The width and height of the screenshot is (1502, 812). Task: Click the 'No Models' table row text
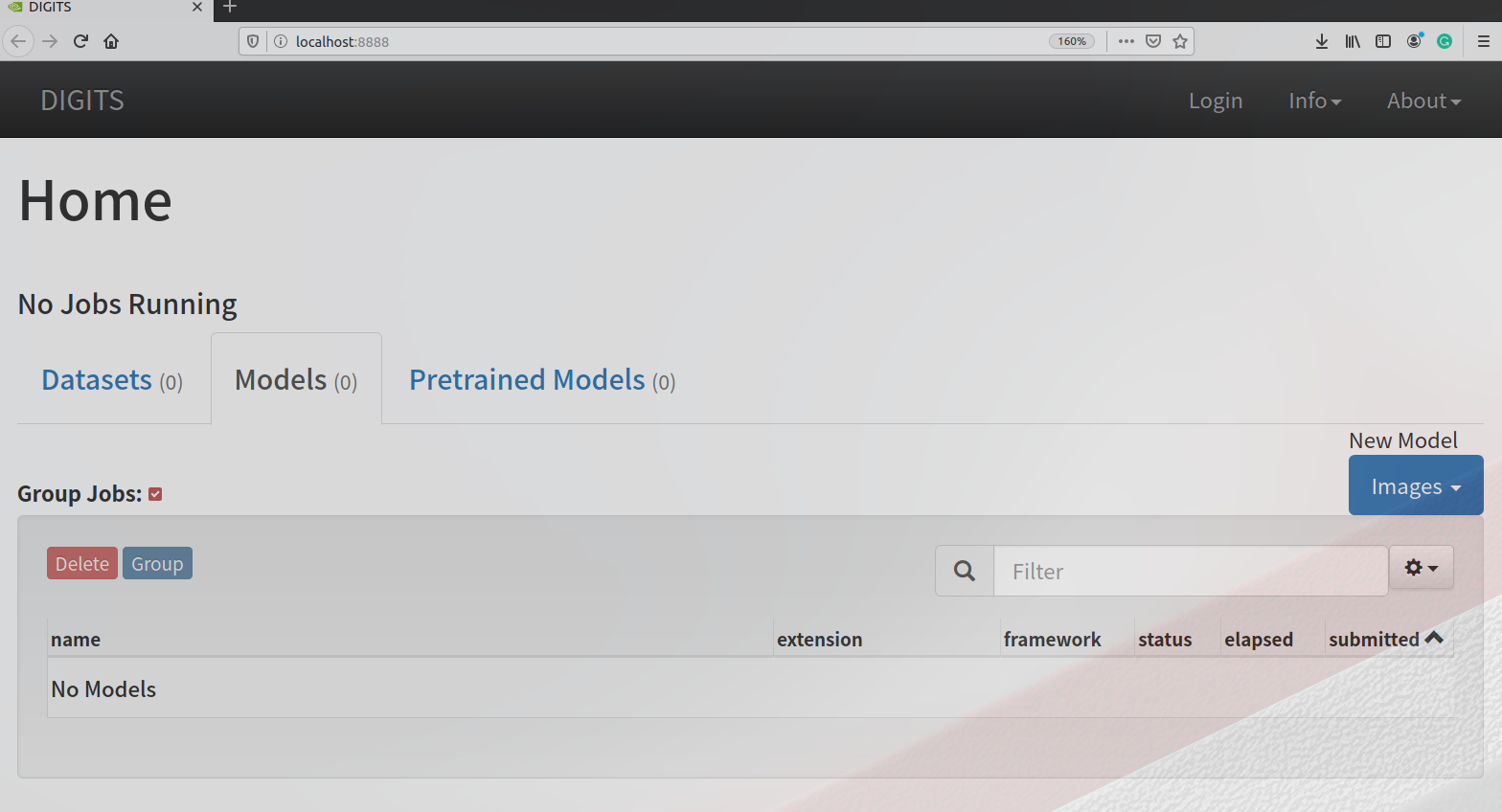tap(103, 689)
